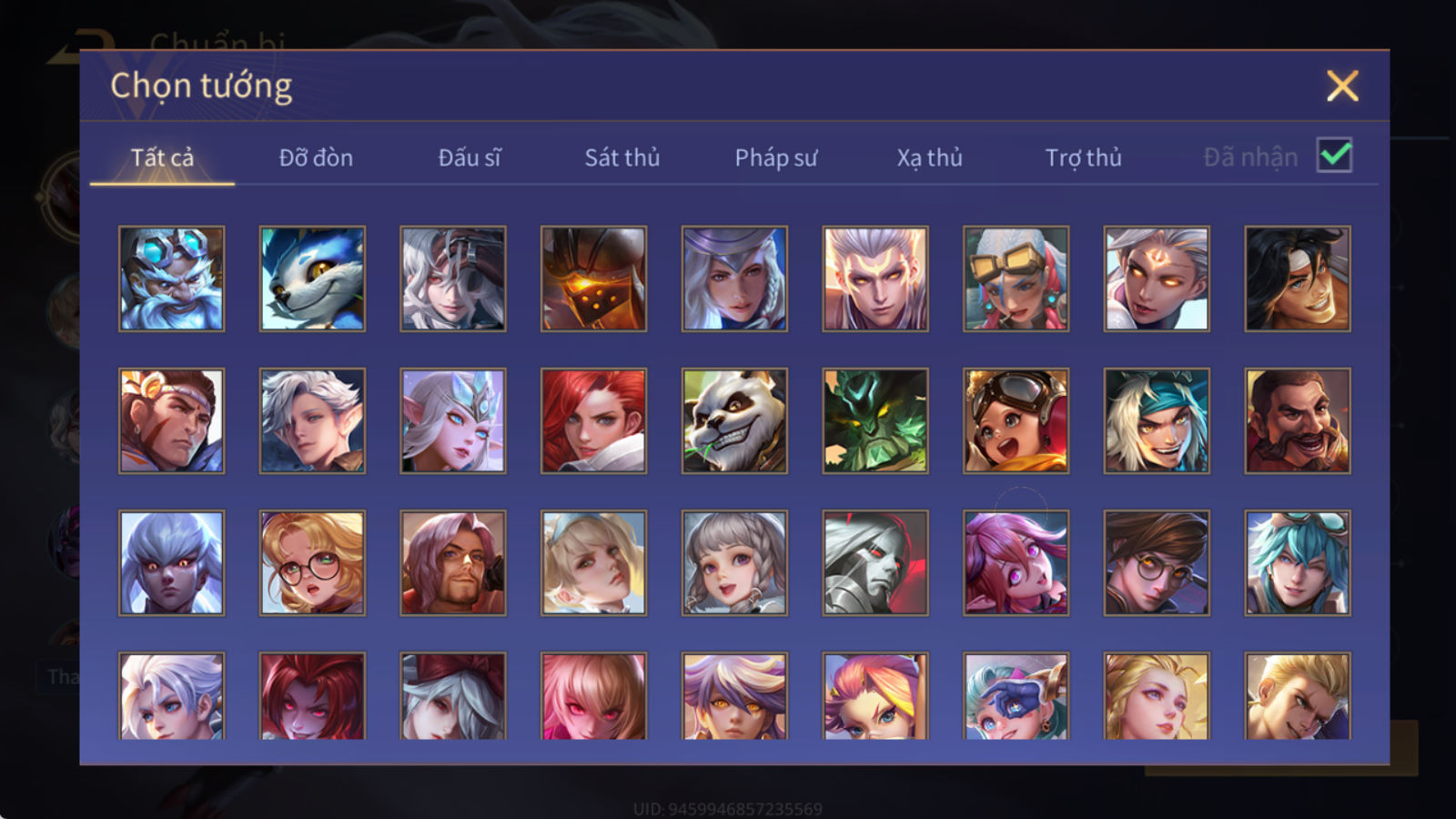The width and height of the screenshot is (1456, 819).
Task: Choose the blue wolf hero portrait
Action: point(312,278)
